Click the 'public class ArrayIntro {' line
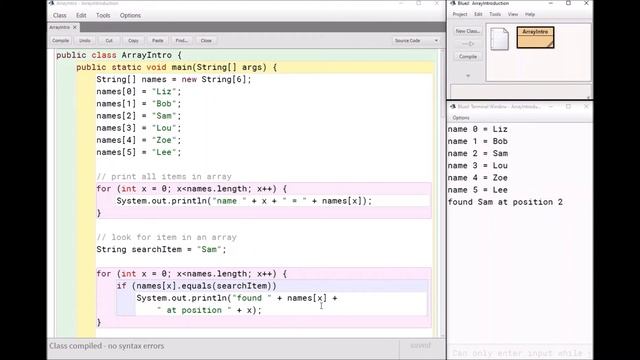 (x=119, y=55)
